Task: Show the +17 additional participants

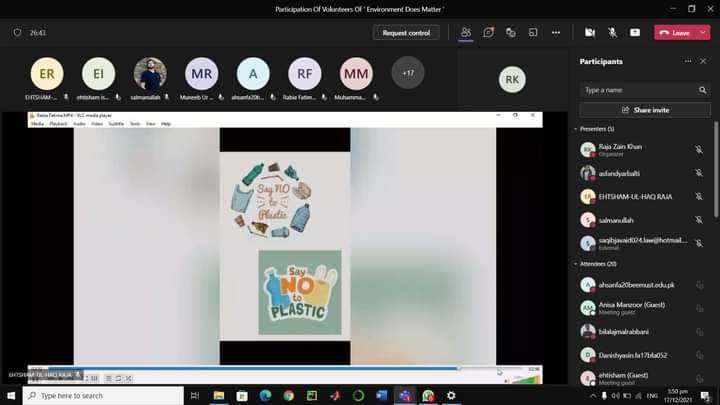Action: [x=408, y=73]
